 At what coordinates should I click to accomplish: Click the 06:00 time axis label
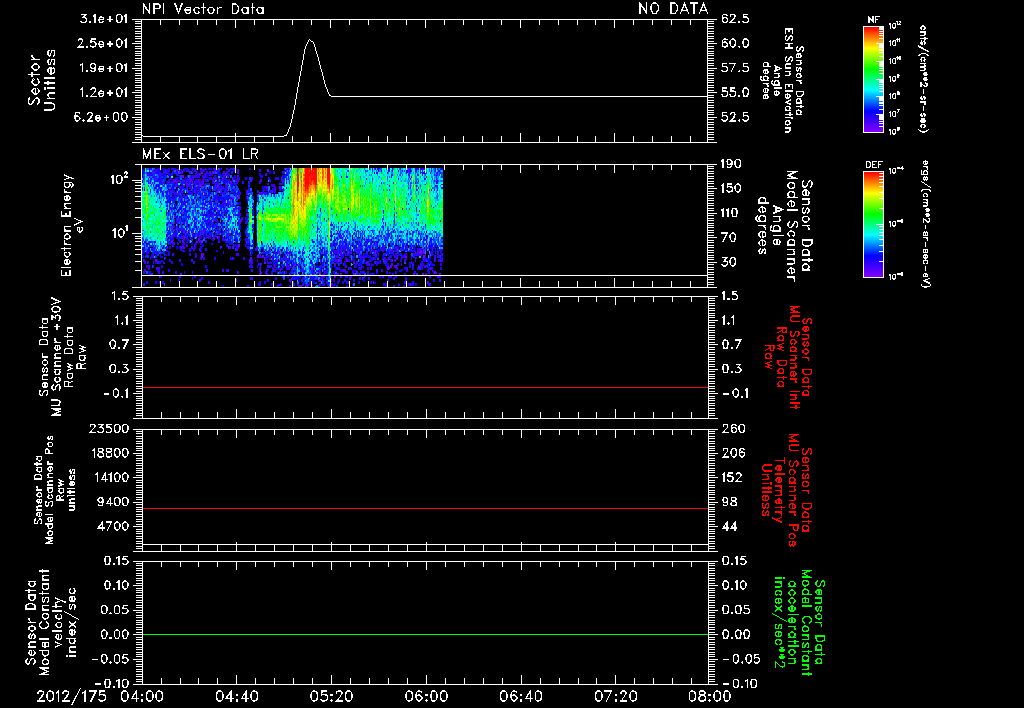426,697
